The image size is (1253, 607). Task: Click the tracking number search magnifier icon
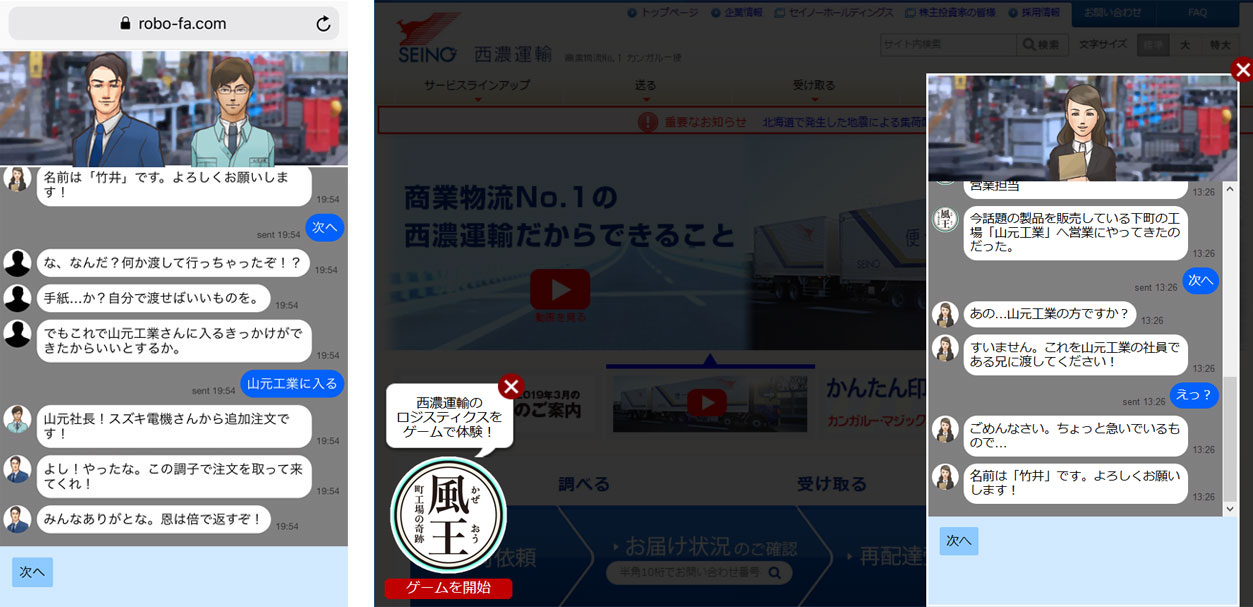coord(774,573)
